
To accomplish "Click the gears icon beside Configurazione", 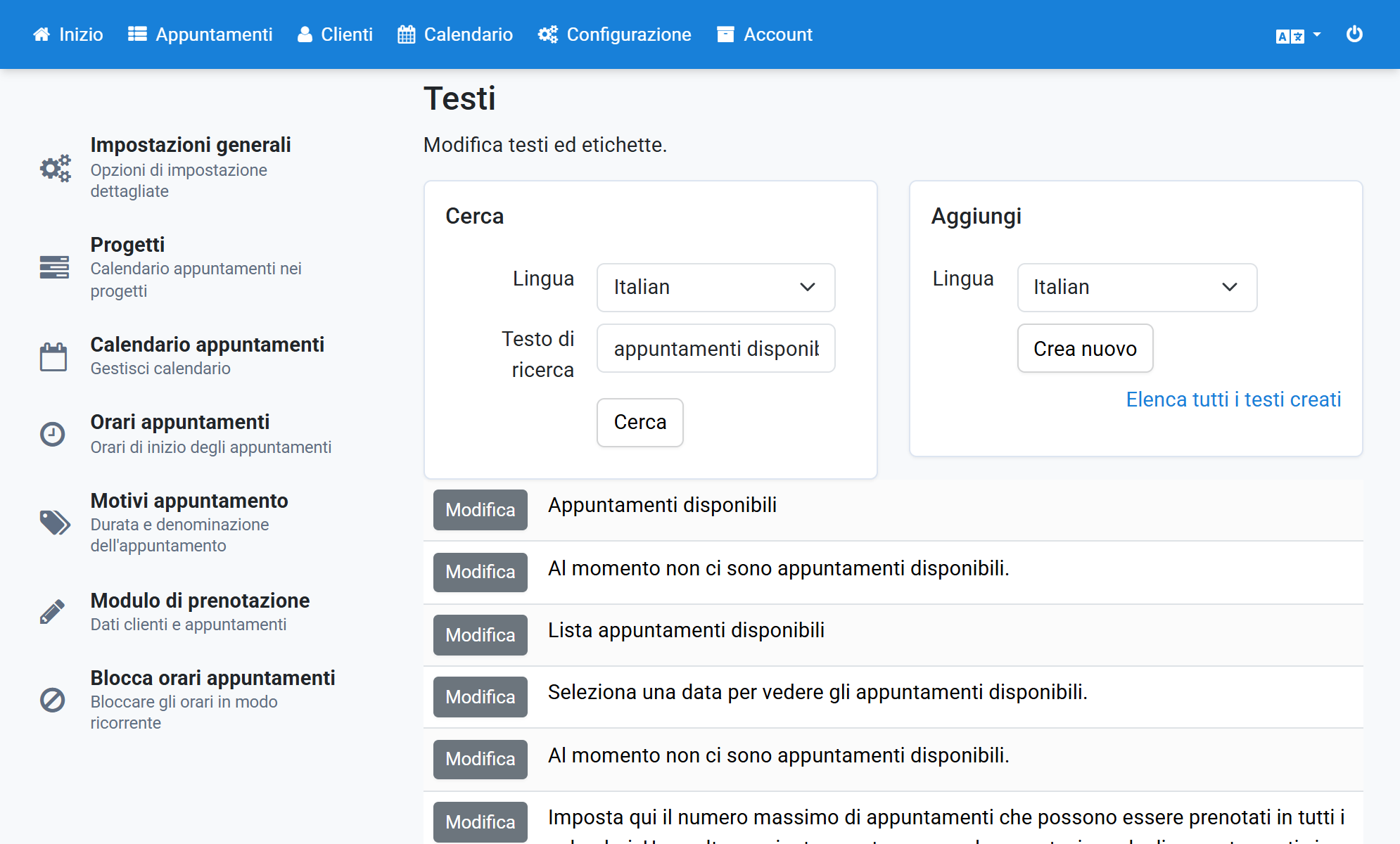I will (547, 34).
